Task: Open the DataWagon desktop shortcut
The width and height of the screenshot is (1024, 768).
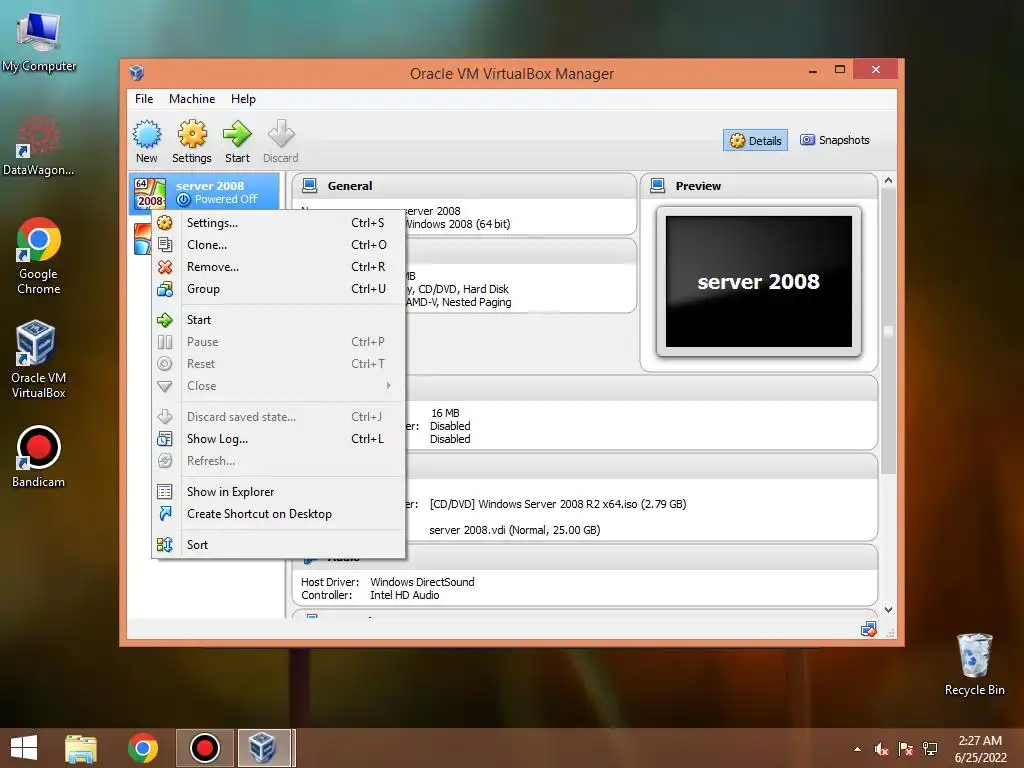Action: [x=39, y=145]
